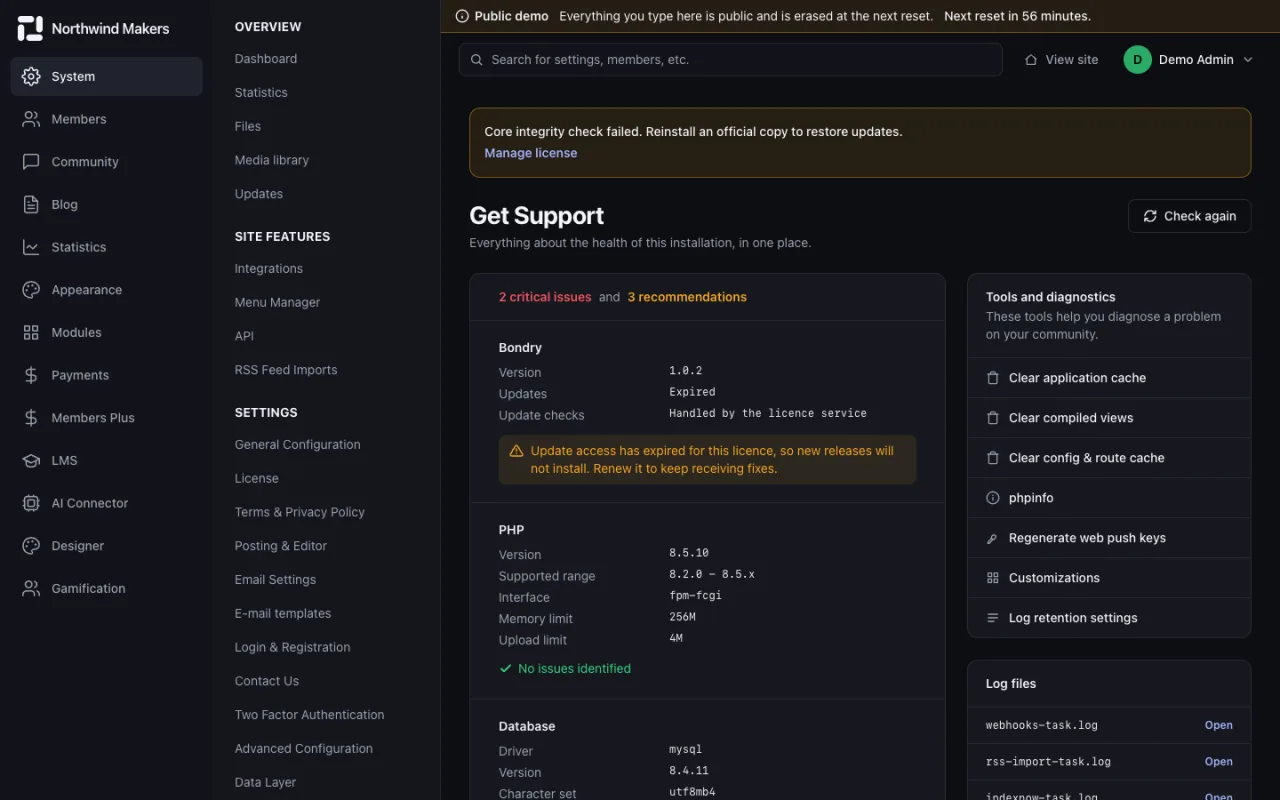Open the License settings page
Screen dimensions: 1280x800
257,478
